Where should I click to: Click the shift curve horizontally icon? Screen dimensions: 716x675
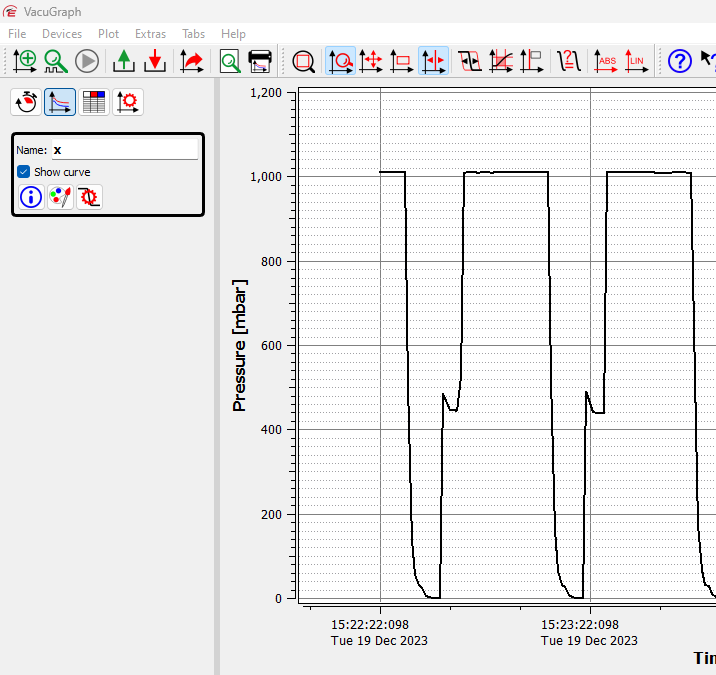(x=470, y=61)
